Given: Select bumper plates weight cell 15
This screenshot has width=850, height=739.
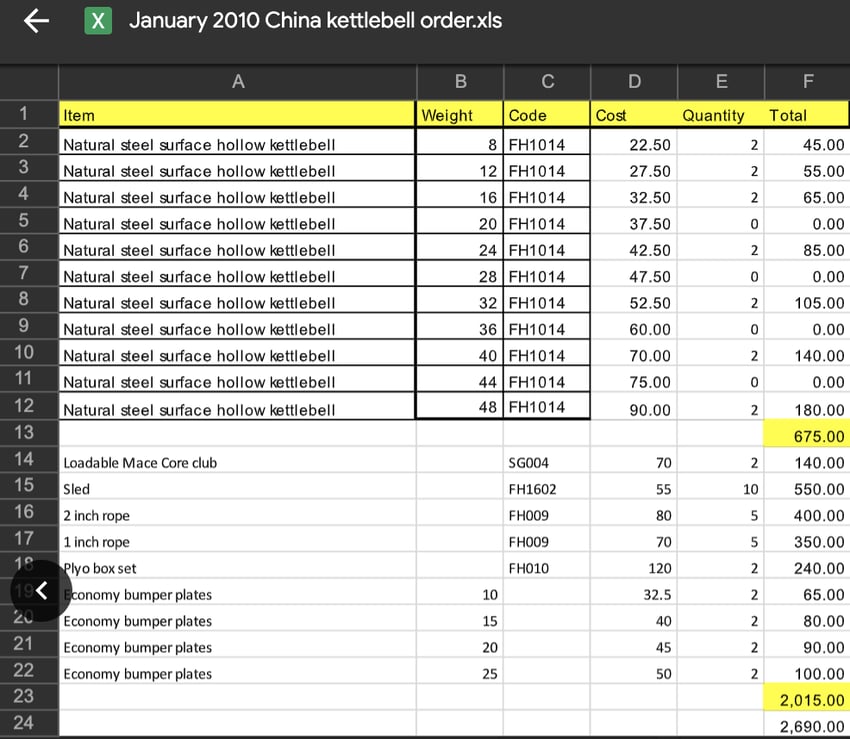Looking at the screenshot, I should (460, 618).
